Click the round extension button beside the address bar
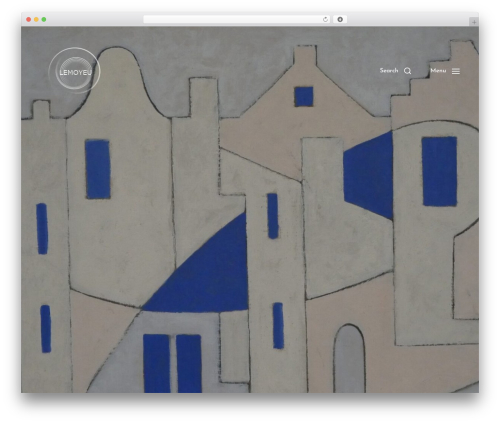 (340, 19)
